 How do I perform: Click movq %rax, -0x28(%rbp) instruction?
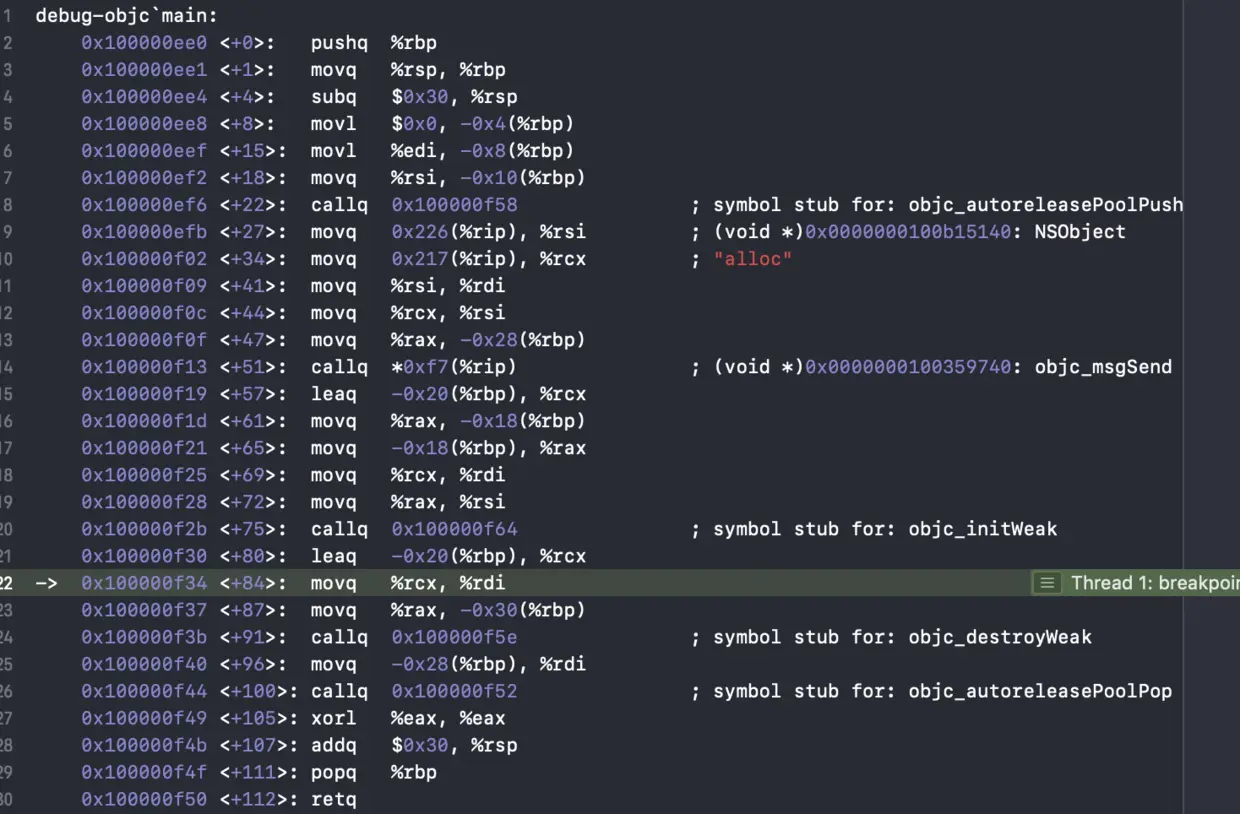point(448,340)
